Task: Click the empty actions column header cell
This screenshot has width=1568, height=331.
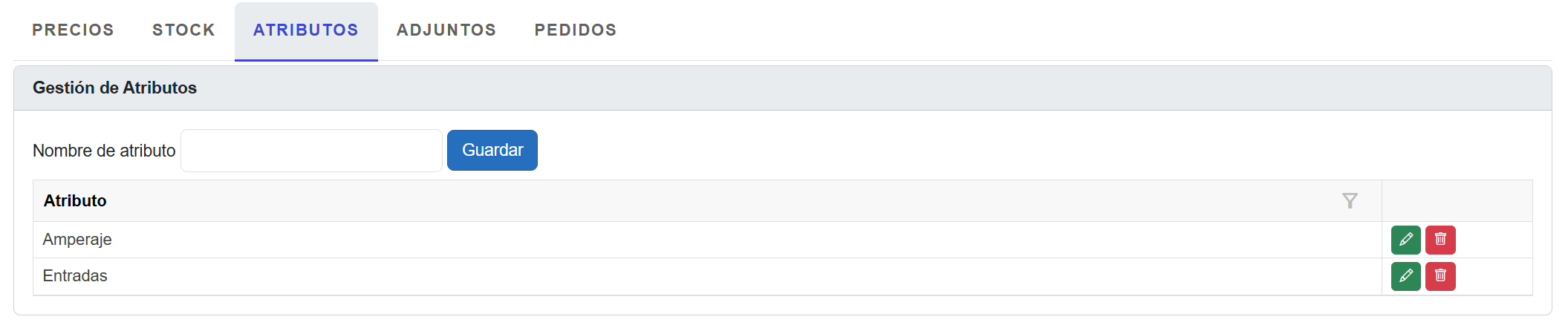Action: coord(1457,201)
